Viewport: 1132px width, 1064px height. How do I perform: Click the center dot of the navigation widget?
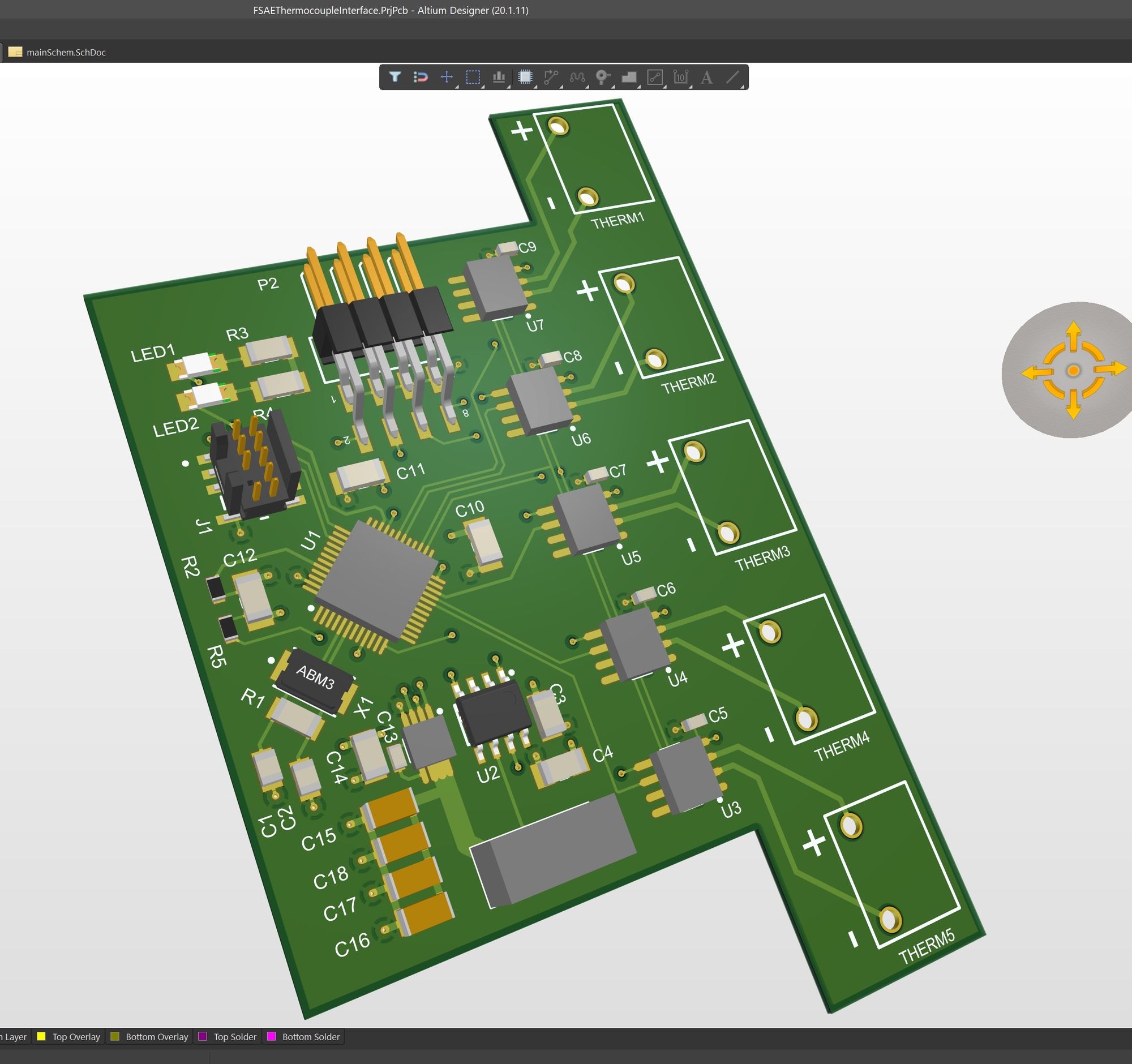(1073, 371)
